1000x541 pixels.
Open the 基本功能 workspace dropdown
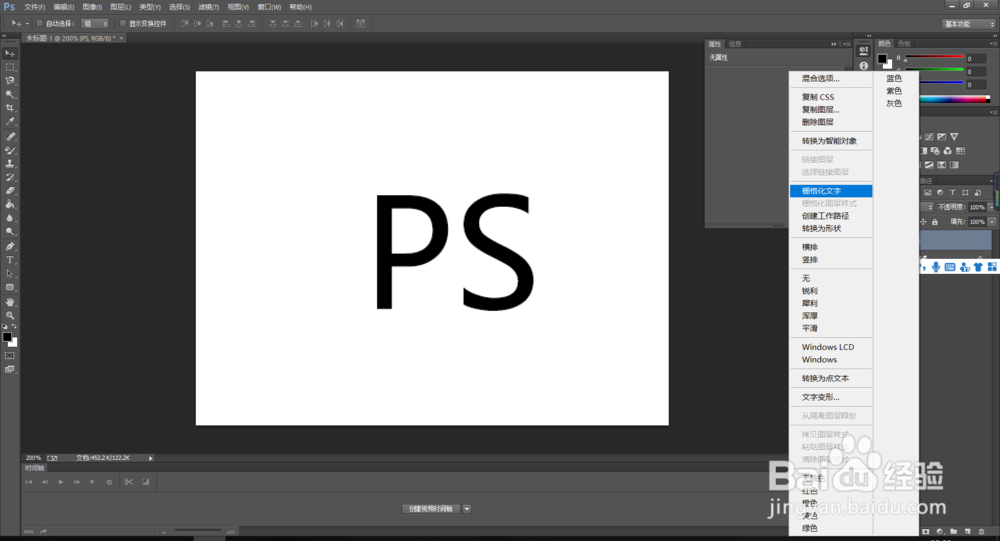point(969,24)
